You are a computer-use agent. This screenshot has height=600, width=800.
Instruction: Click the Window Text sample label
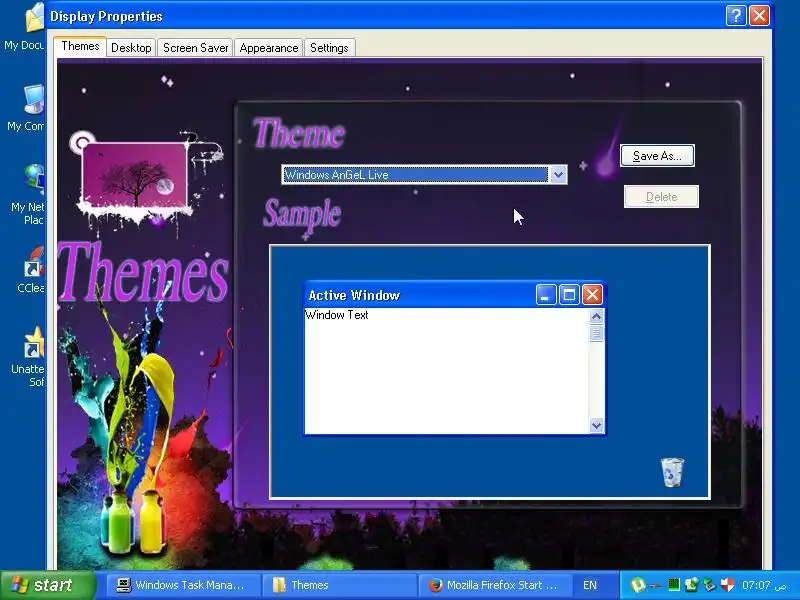(337, 315)
